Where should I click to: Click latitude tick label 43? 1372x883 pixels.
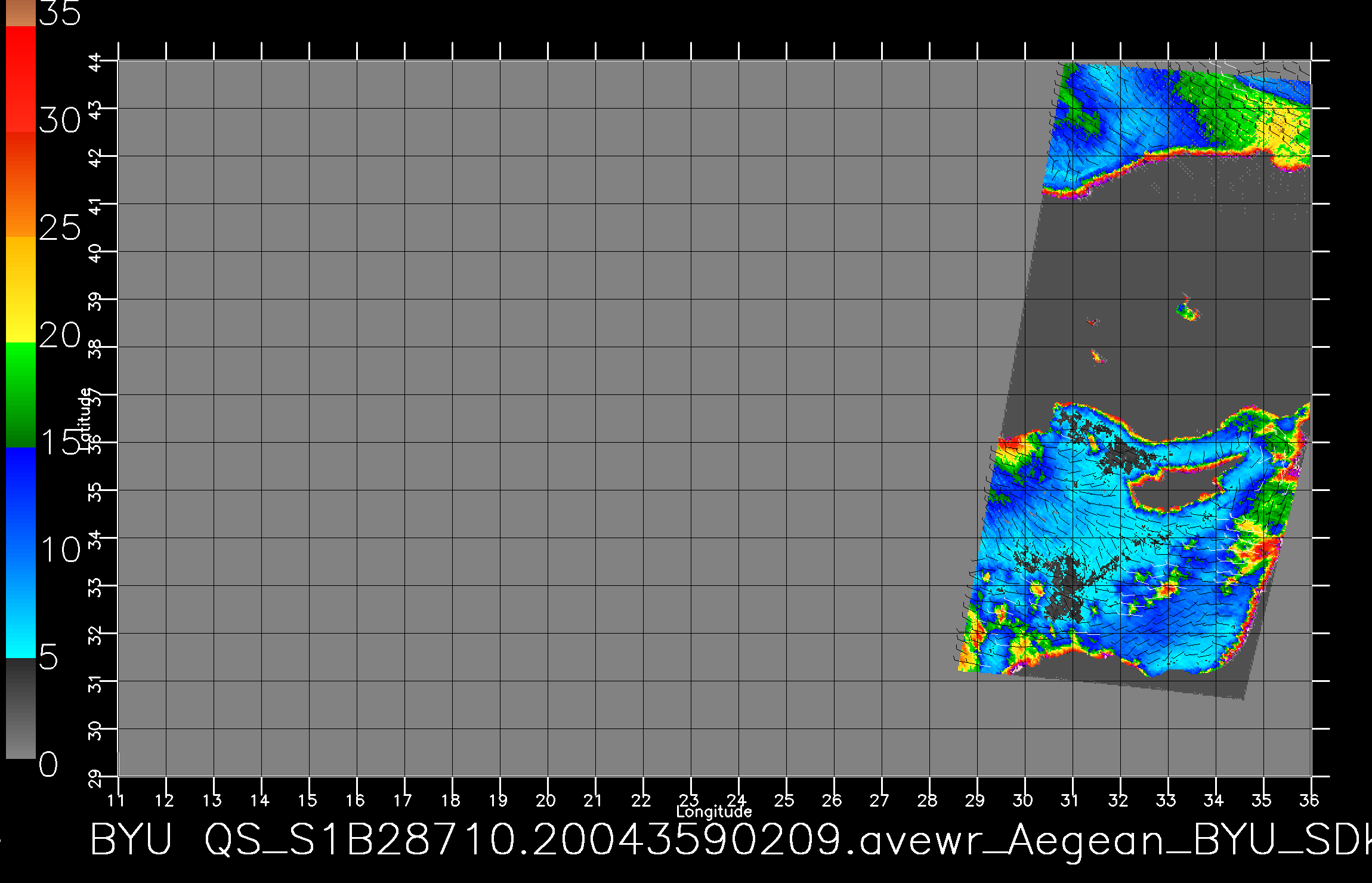point(95,110)
